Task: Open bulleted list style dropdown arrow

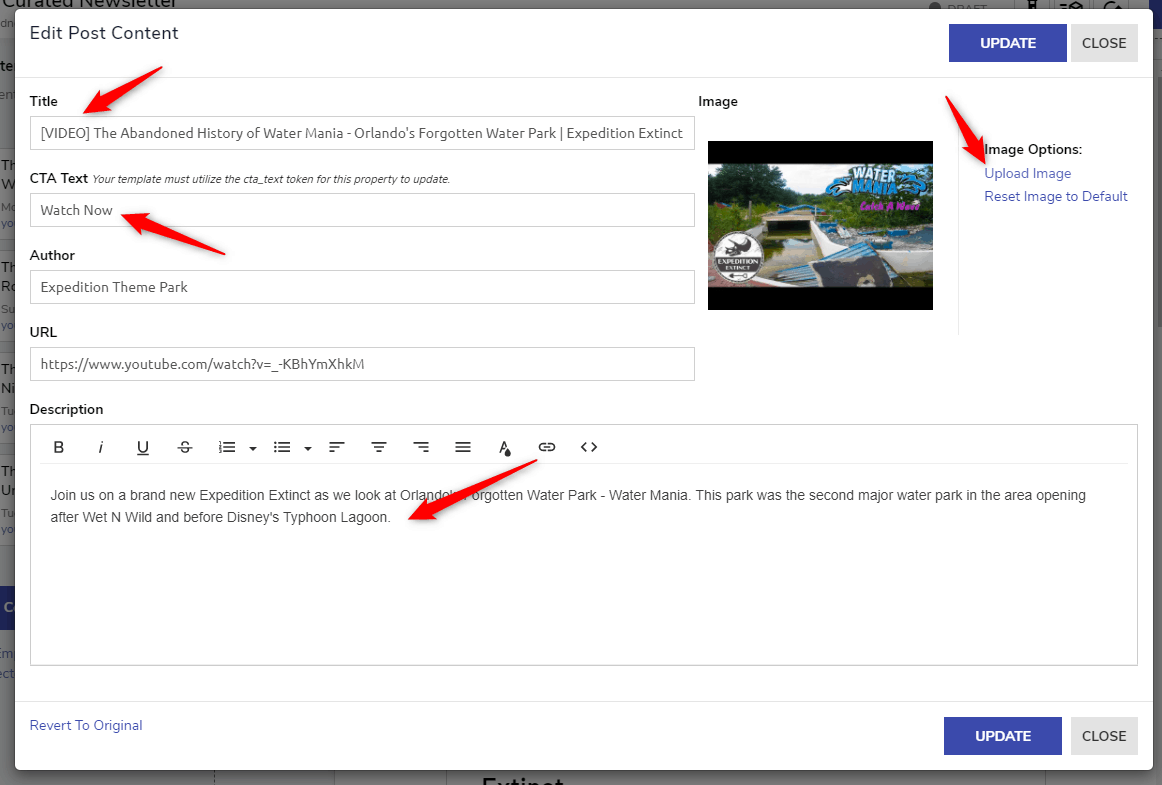Action: tap(308, 448)
